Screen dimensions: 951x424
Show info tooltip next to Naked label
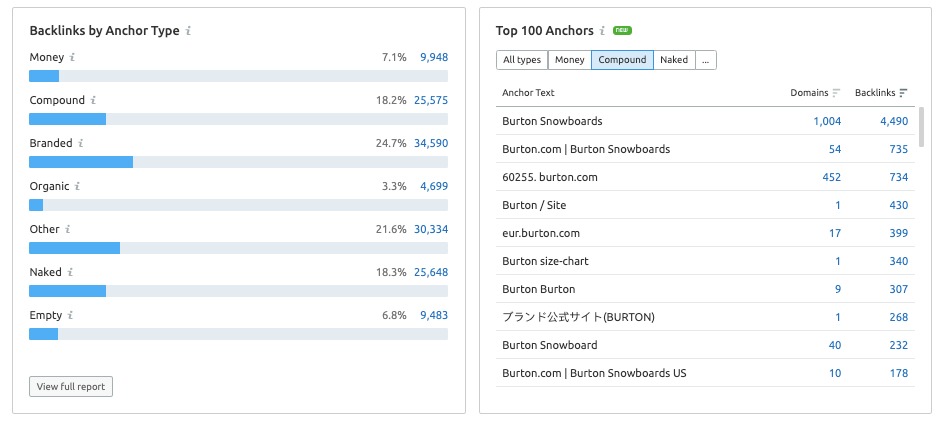pos(70,273)
